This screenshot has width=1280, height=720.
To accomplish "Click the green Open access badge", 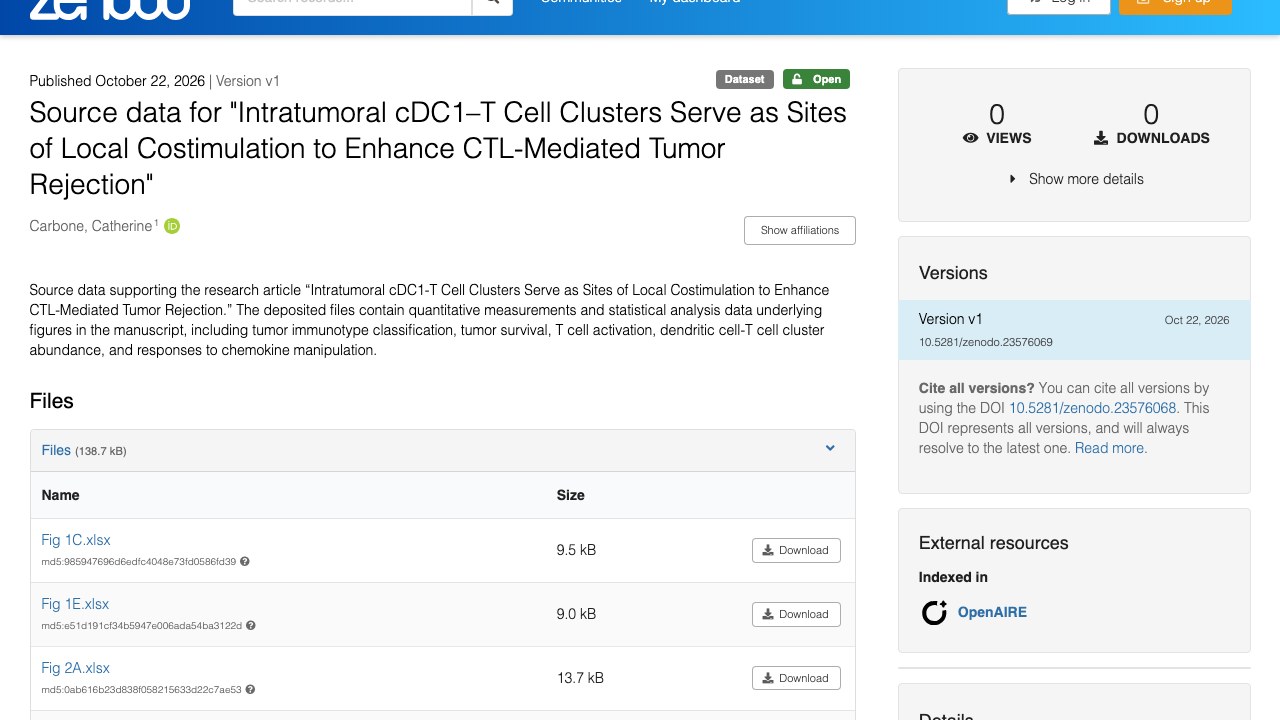I will tap(816, 79).
